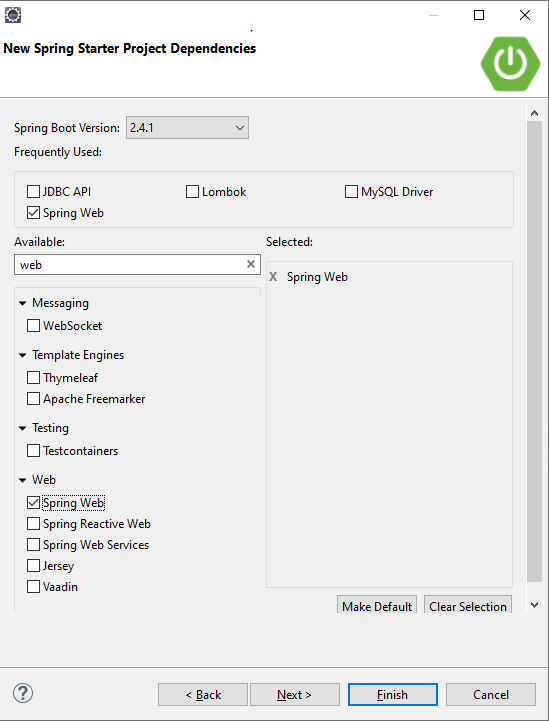Click the Make Default button
Image resolution: width=549 pixels, height=721 pixels.
click(377, 606)
